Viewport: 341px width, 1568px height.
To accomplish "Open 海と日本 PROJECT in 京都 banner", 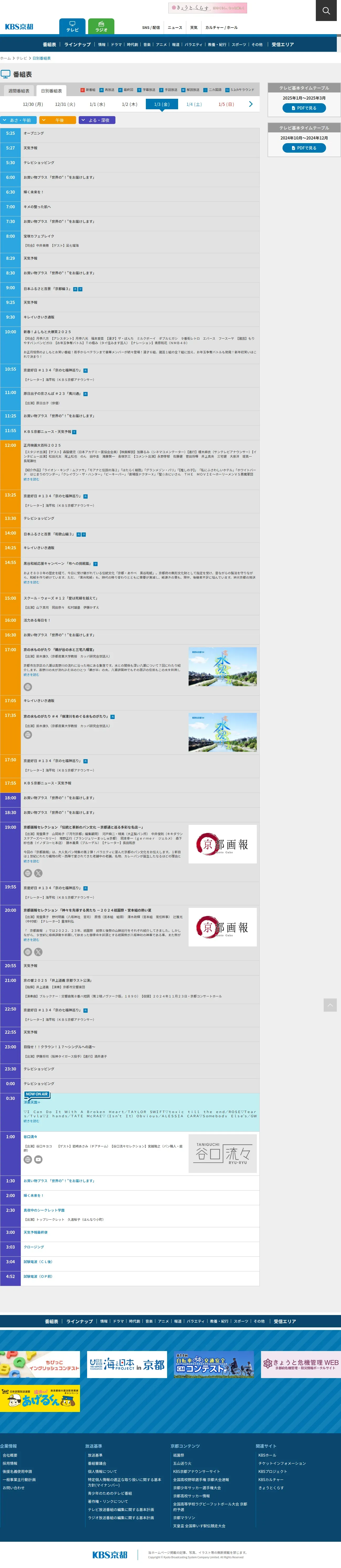I will (127, 1365).
